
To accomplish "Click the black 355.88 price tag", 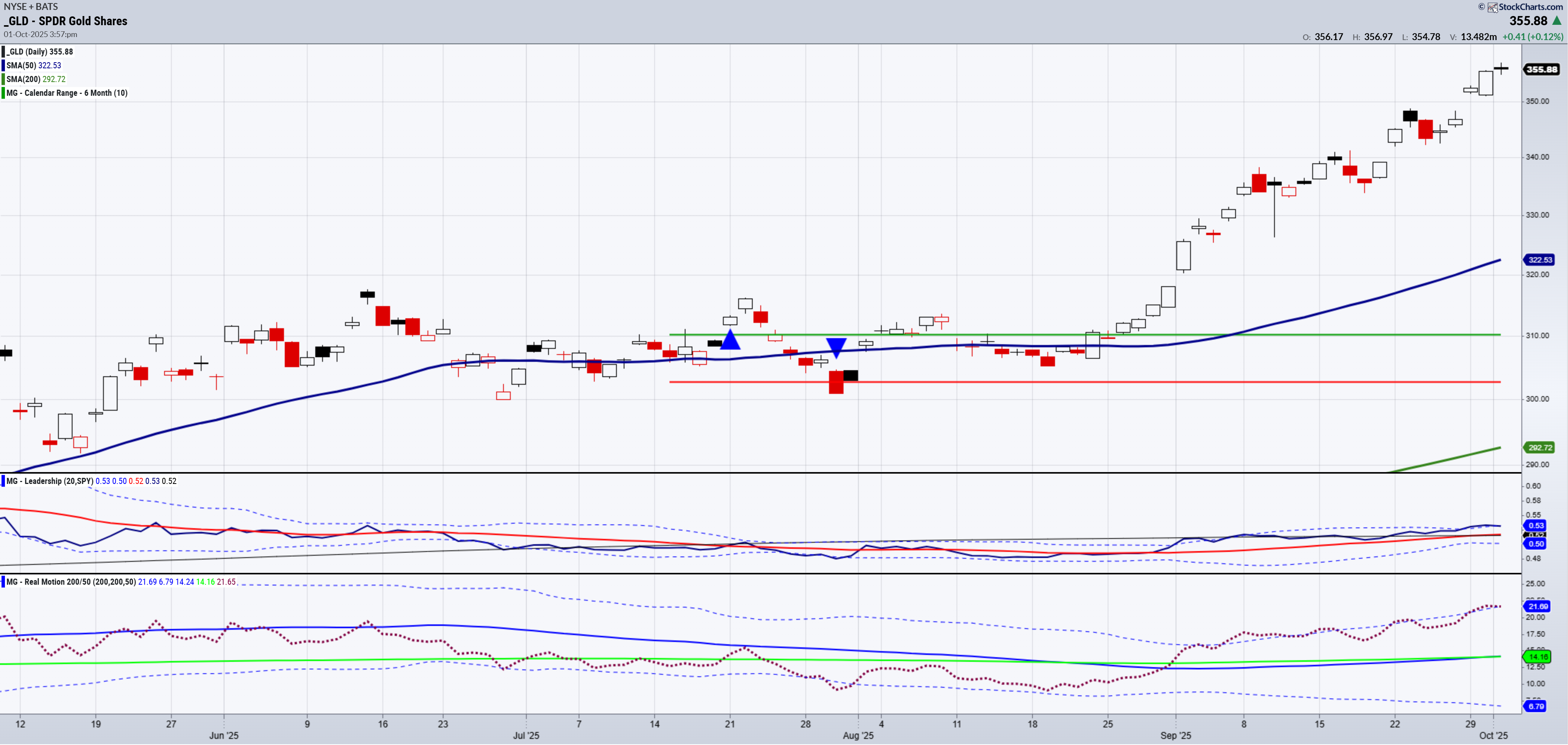I will point(1541,69).
